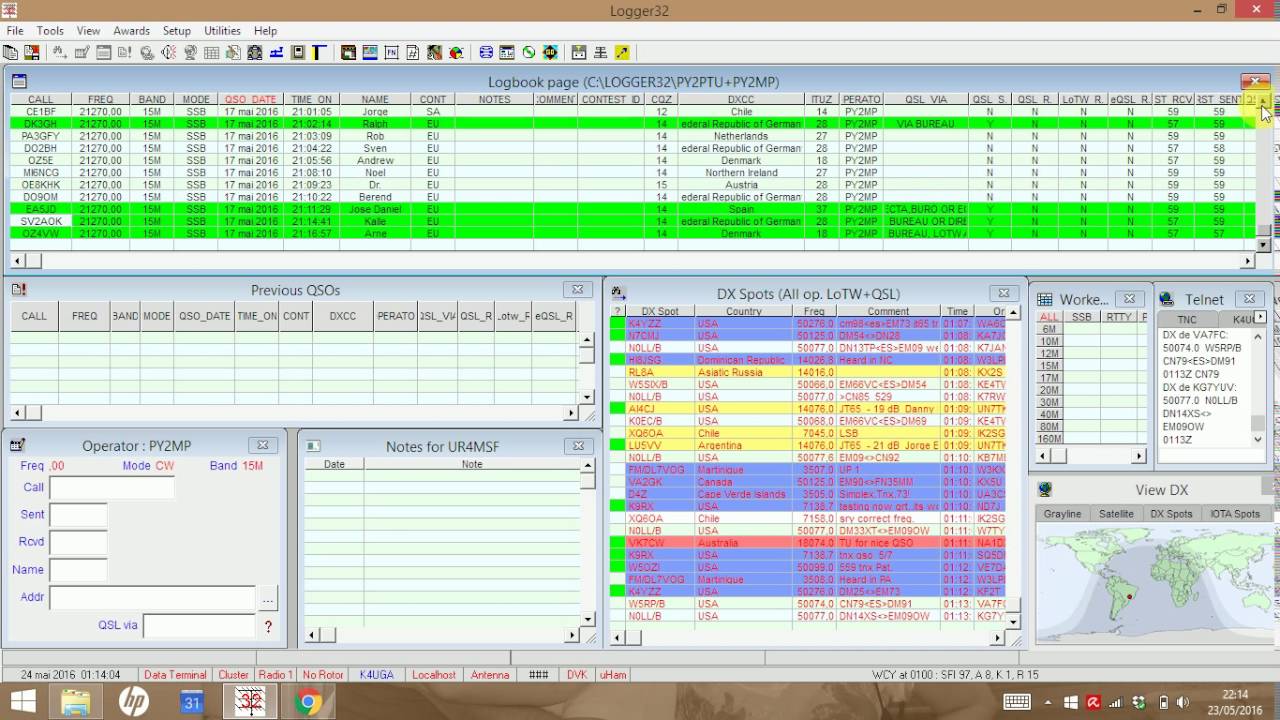Click the green circle-slash toolbar icon
The image size is (1280, 720).
tap(528, 52)
